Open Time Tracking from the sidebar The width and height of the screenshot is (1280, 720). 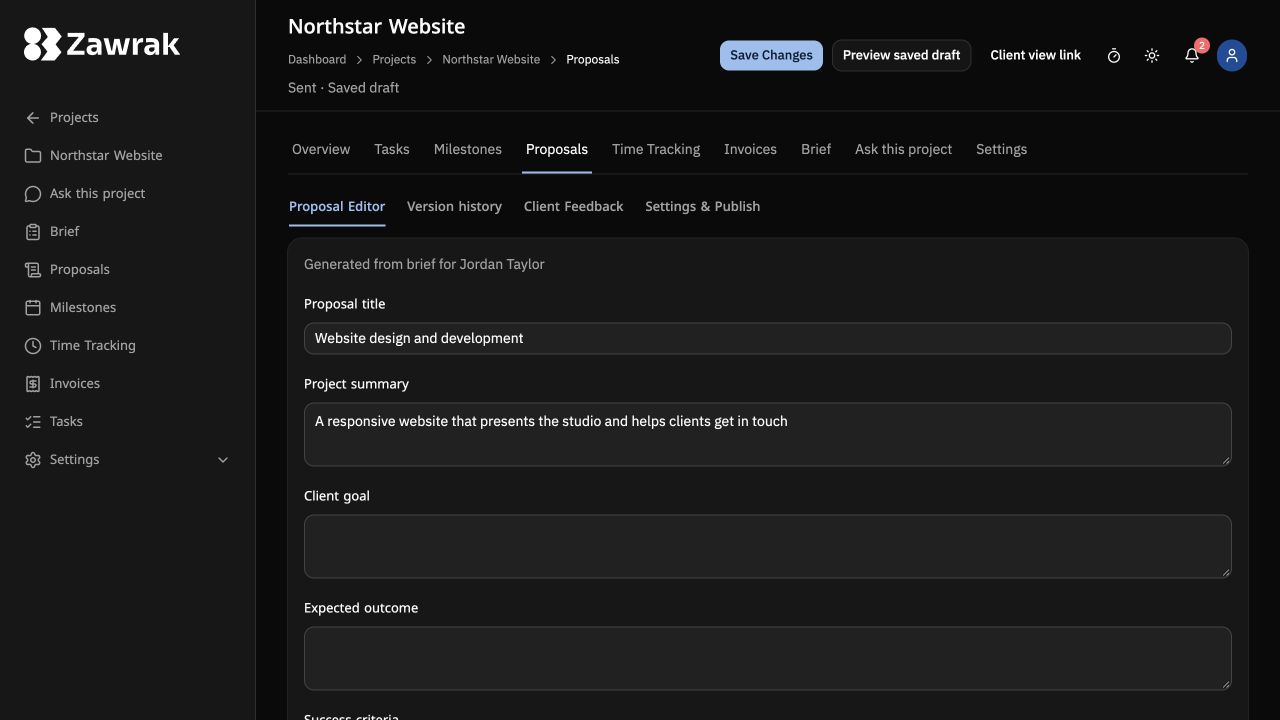click(x=127, y=345)
